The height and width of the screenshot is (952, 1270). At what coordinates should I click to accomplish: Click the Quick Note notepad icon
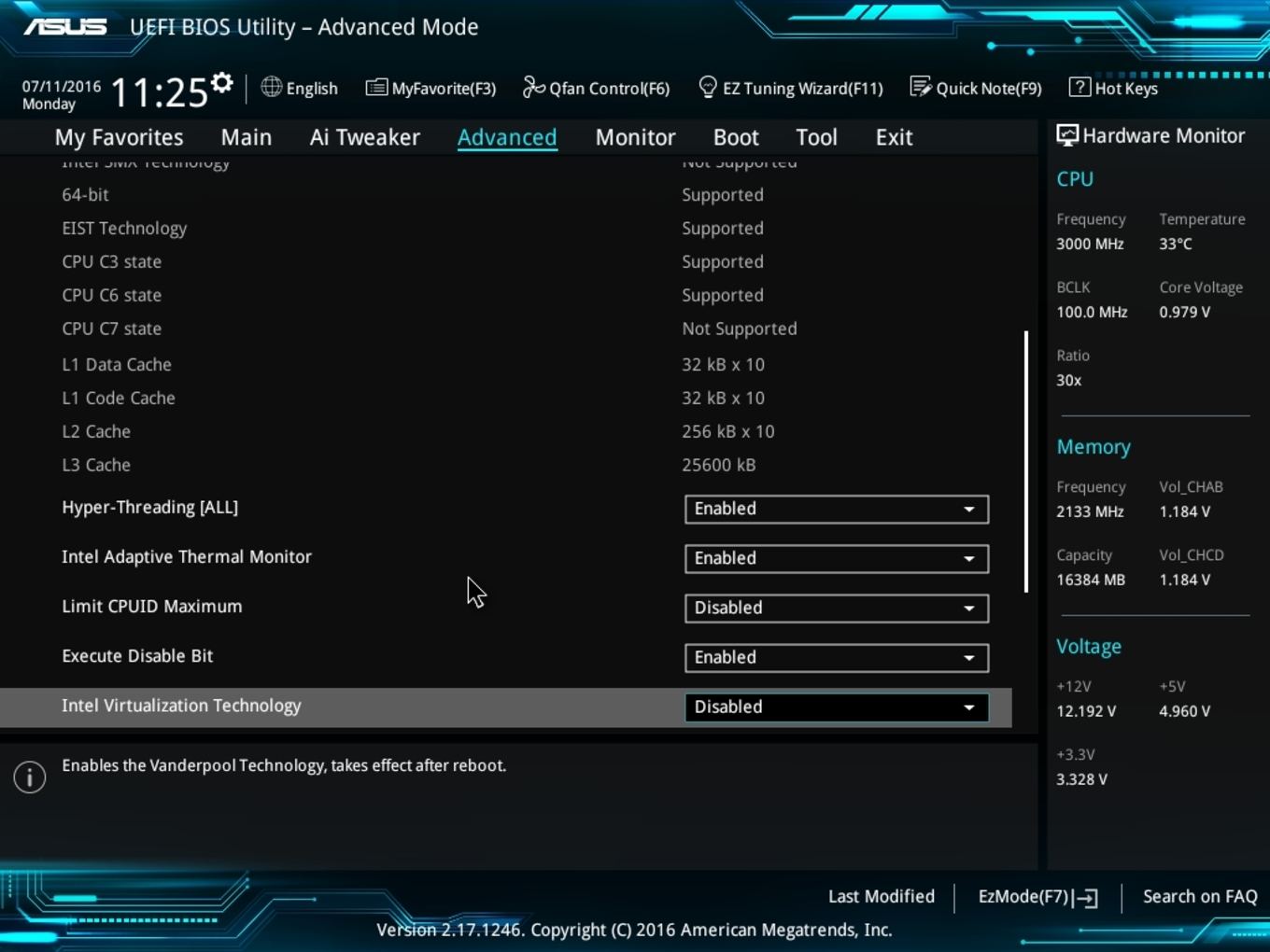click(x=921, y=87)
